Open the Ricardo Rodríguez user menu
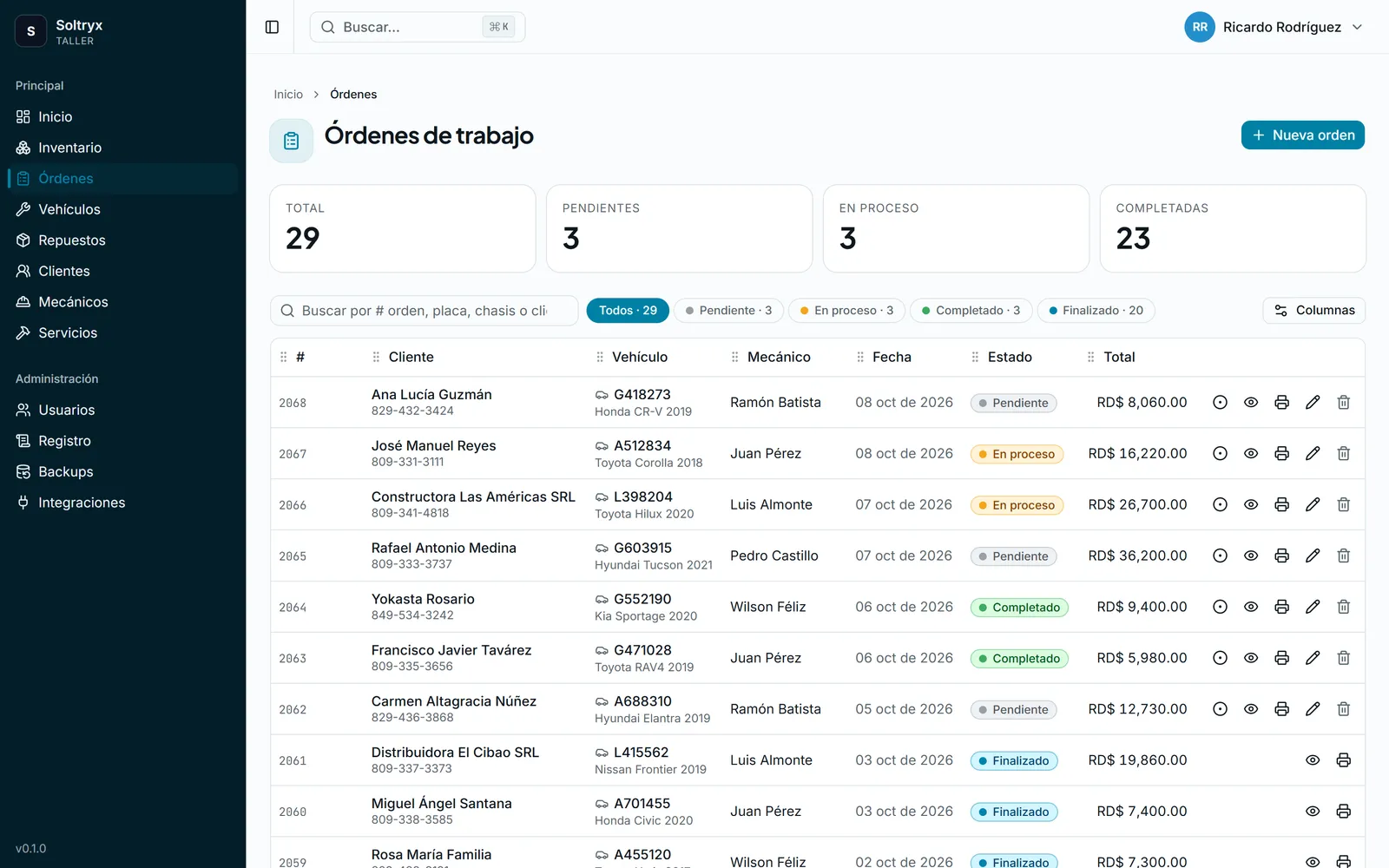 (x=1274, y=27)
